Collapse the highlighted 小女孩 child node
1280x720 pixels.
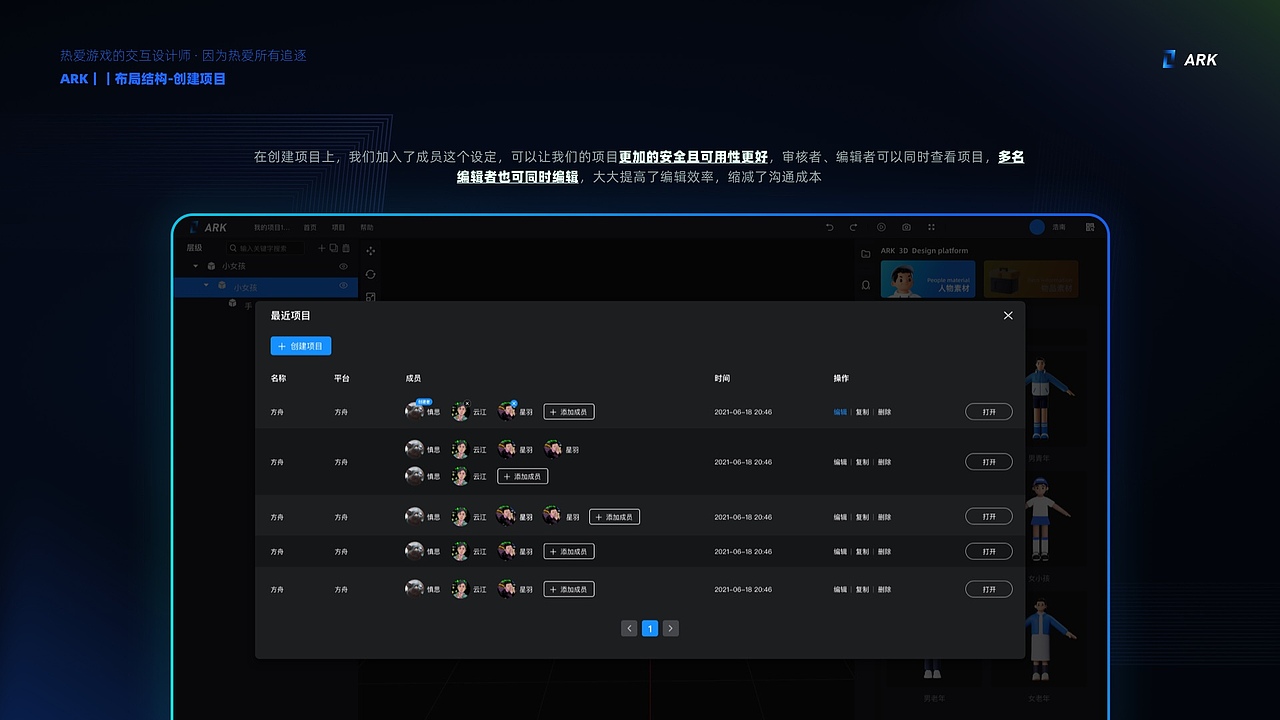coord(206,285)
